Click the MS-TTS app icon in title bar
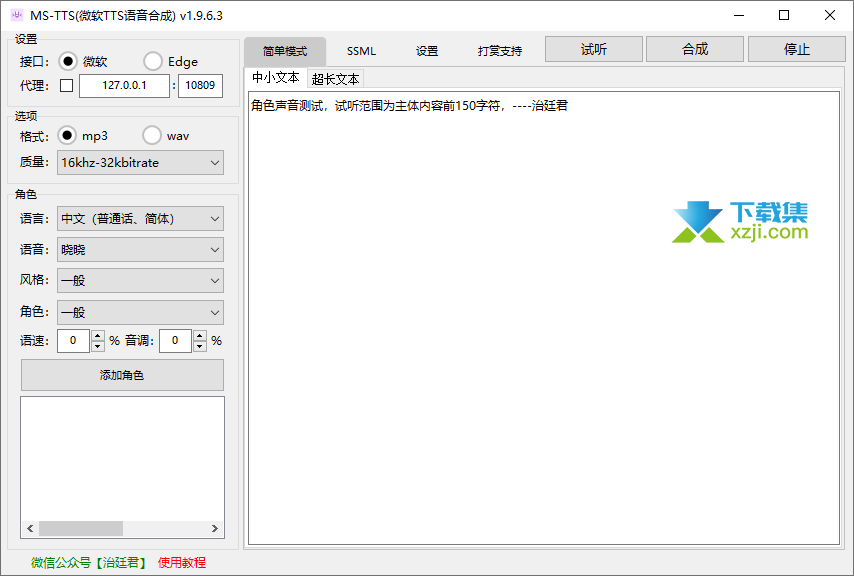This screenshot has width=854, height=576. (17, 15)
